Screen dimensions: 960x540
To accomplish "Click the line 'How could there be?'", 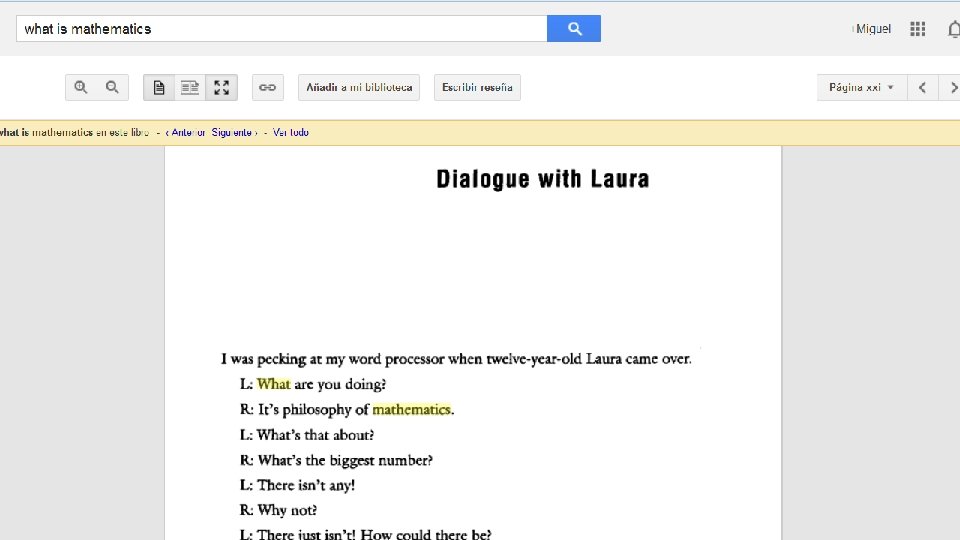I will pos(426,534).
